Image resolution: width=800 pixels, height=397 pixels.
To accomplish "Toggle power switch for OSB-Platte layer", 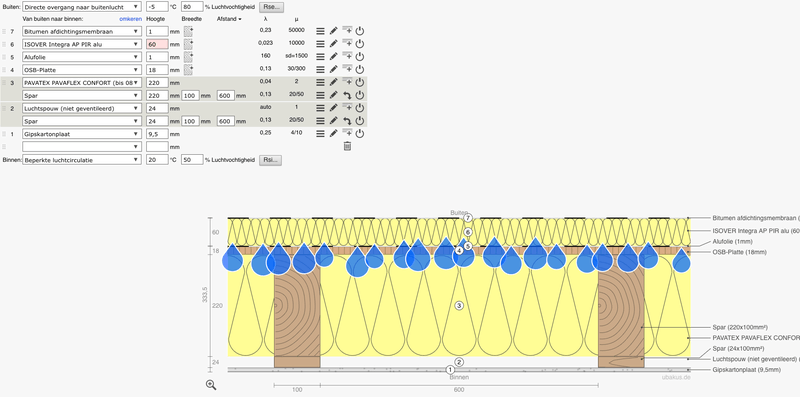I will pyautogui.click(x=360, y=69).
